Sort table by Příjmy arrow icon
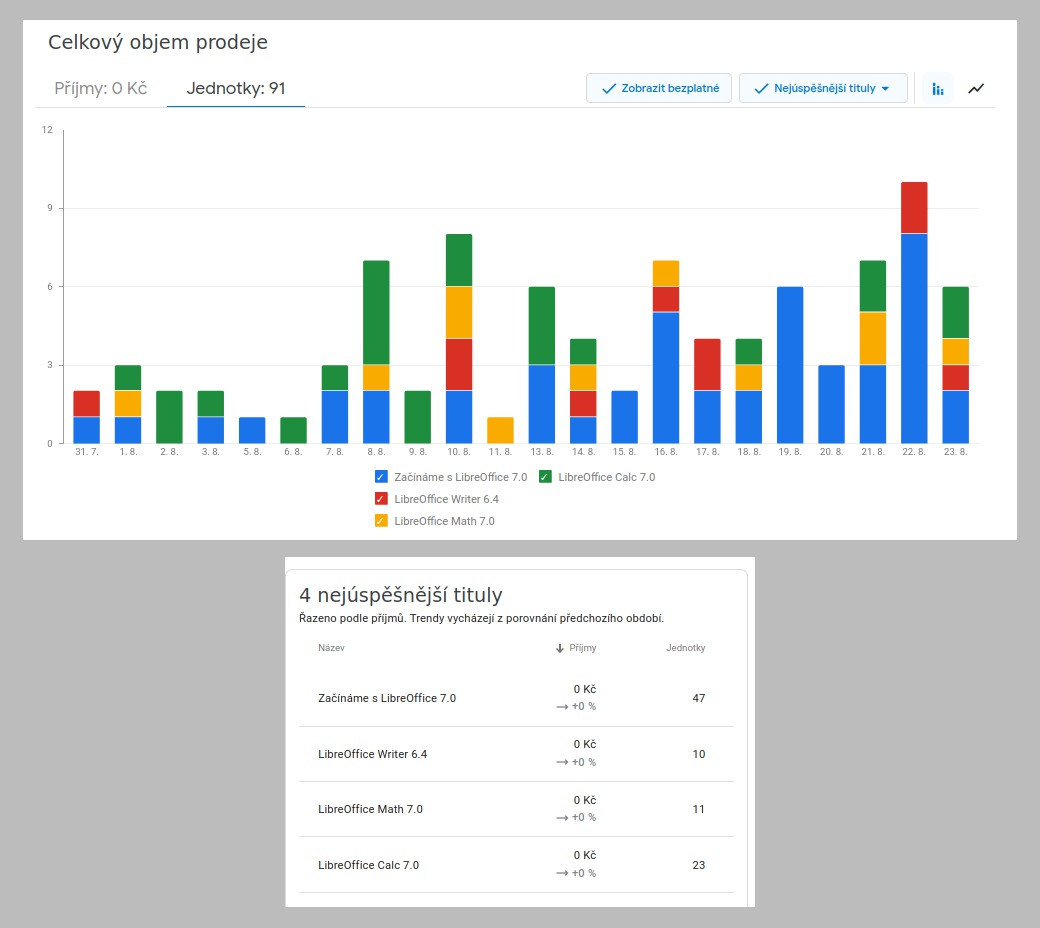The width and height of the screenshot is (1040, 928). [x=560, y=648]
